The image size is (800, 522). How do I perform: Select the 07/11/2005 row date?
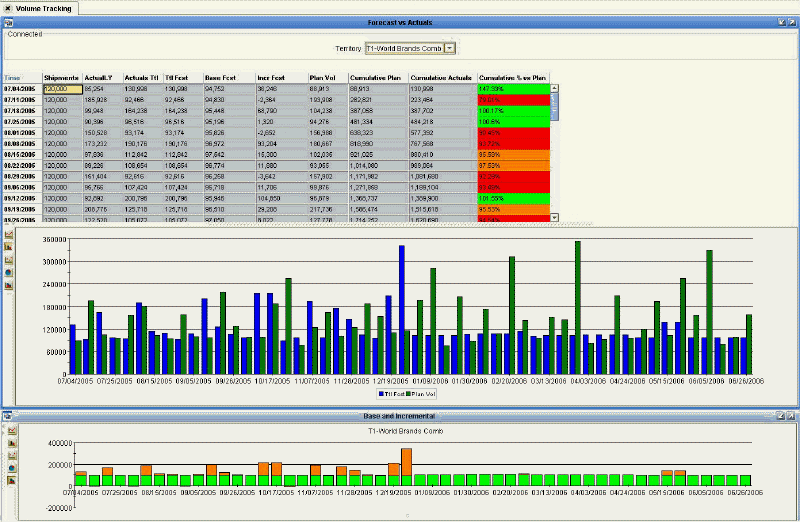pyautogui.click(x=20, y=100)
